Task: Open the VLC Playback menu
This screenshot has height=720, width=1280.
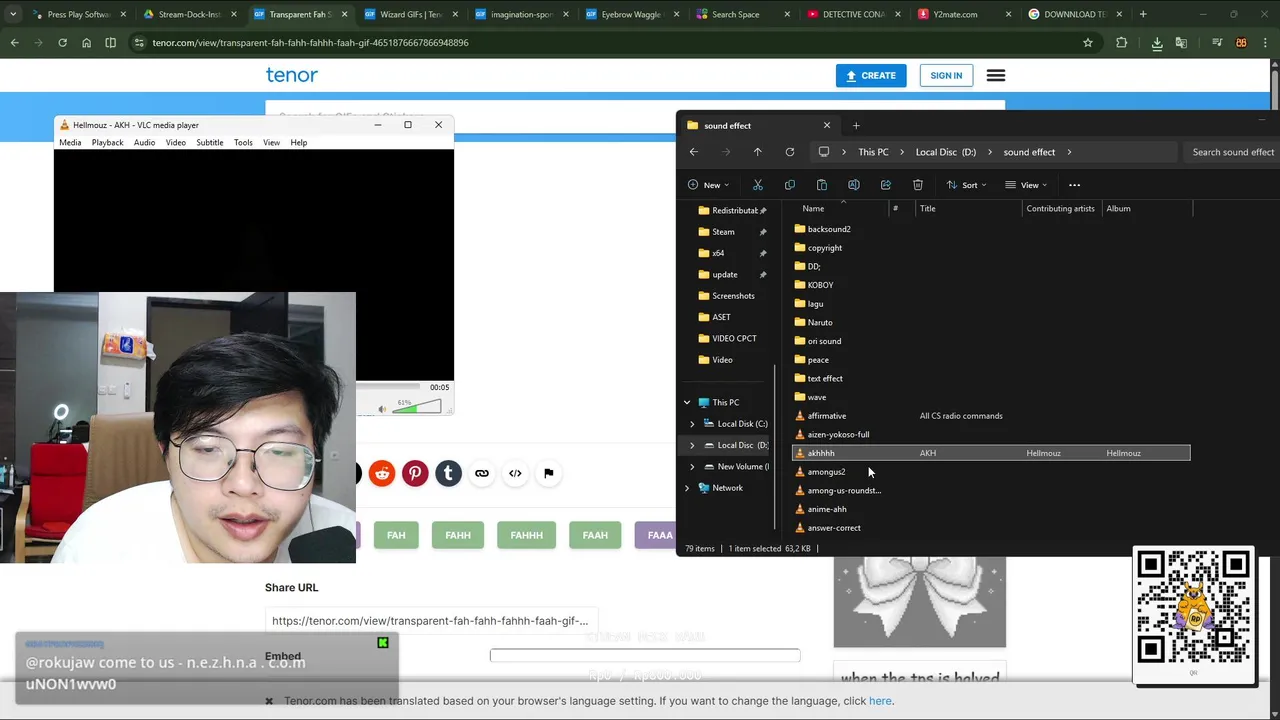Action: click(x=107, y=143)
